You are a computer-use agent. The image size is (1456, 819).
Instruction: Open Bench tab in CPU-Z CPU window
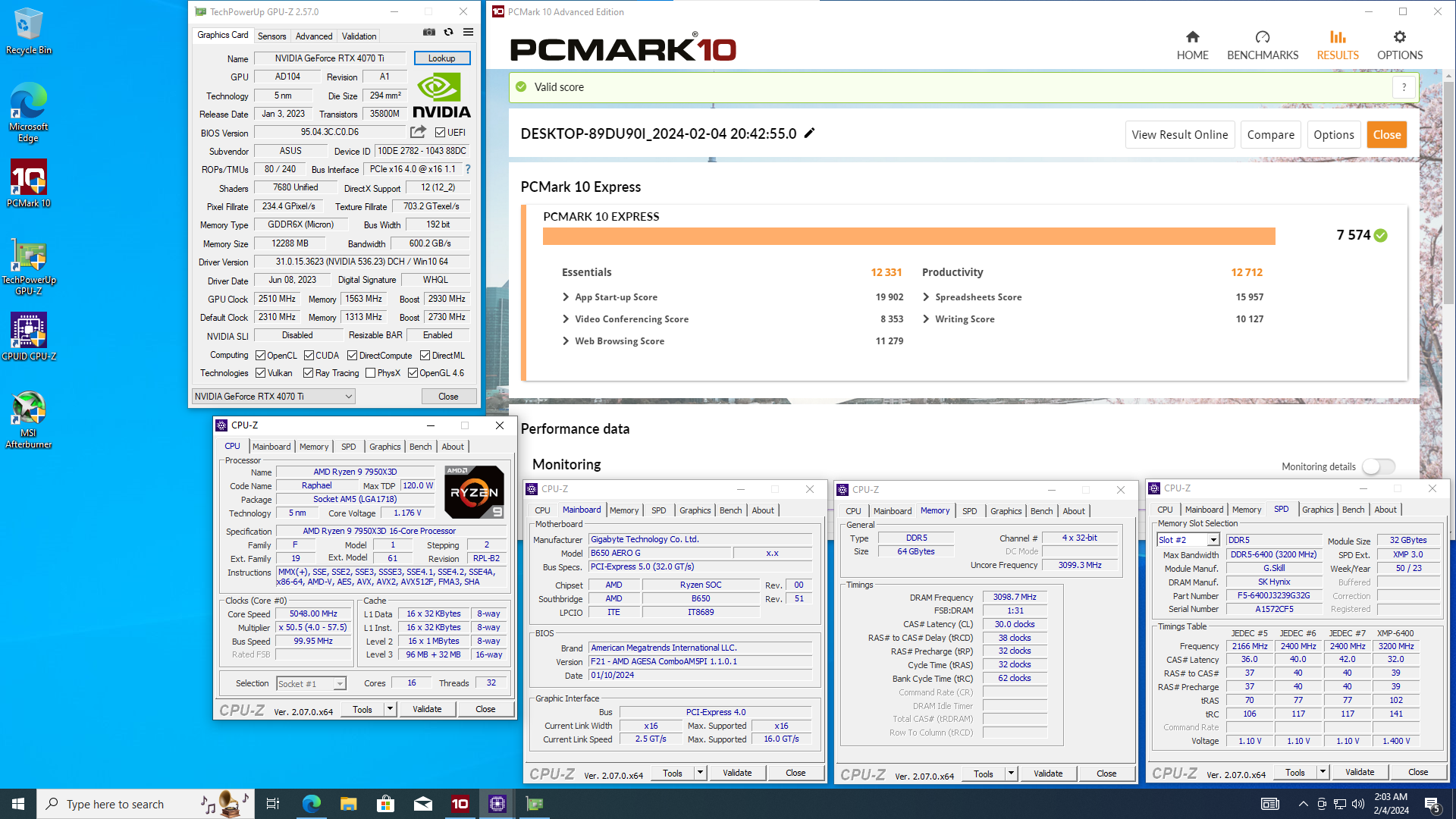click(421, 447)
